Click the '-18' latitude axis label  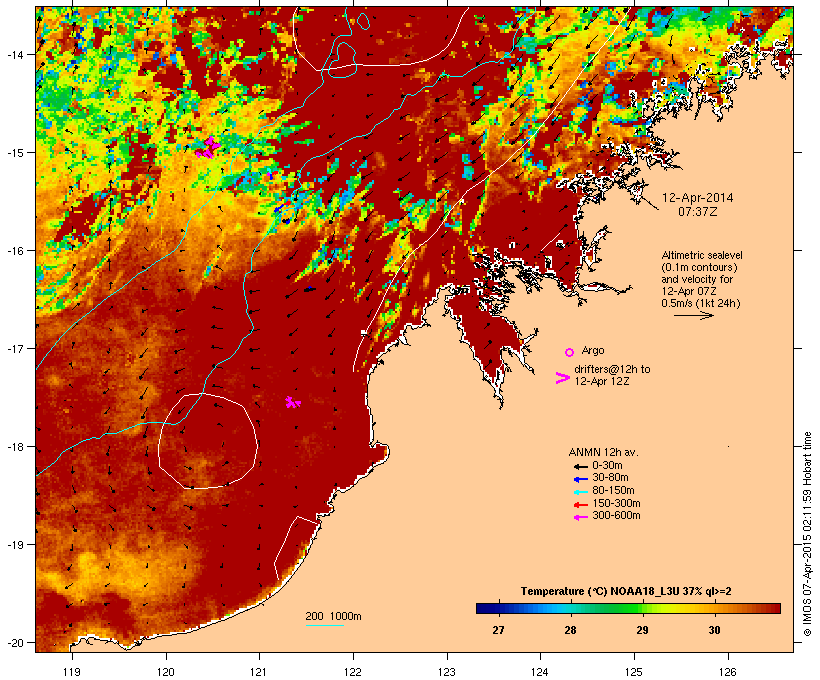coord(14,447)
